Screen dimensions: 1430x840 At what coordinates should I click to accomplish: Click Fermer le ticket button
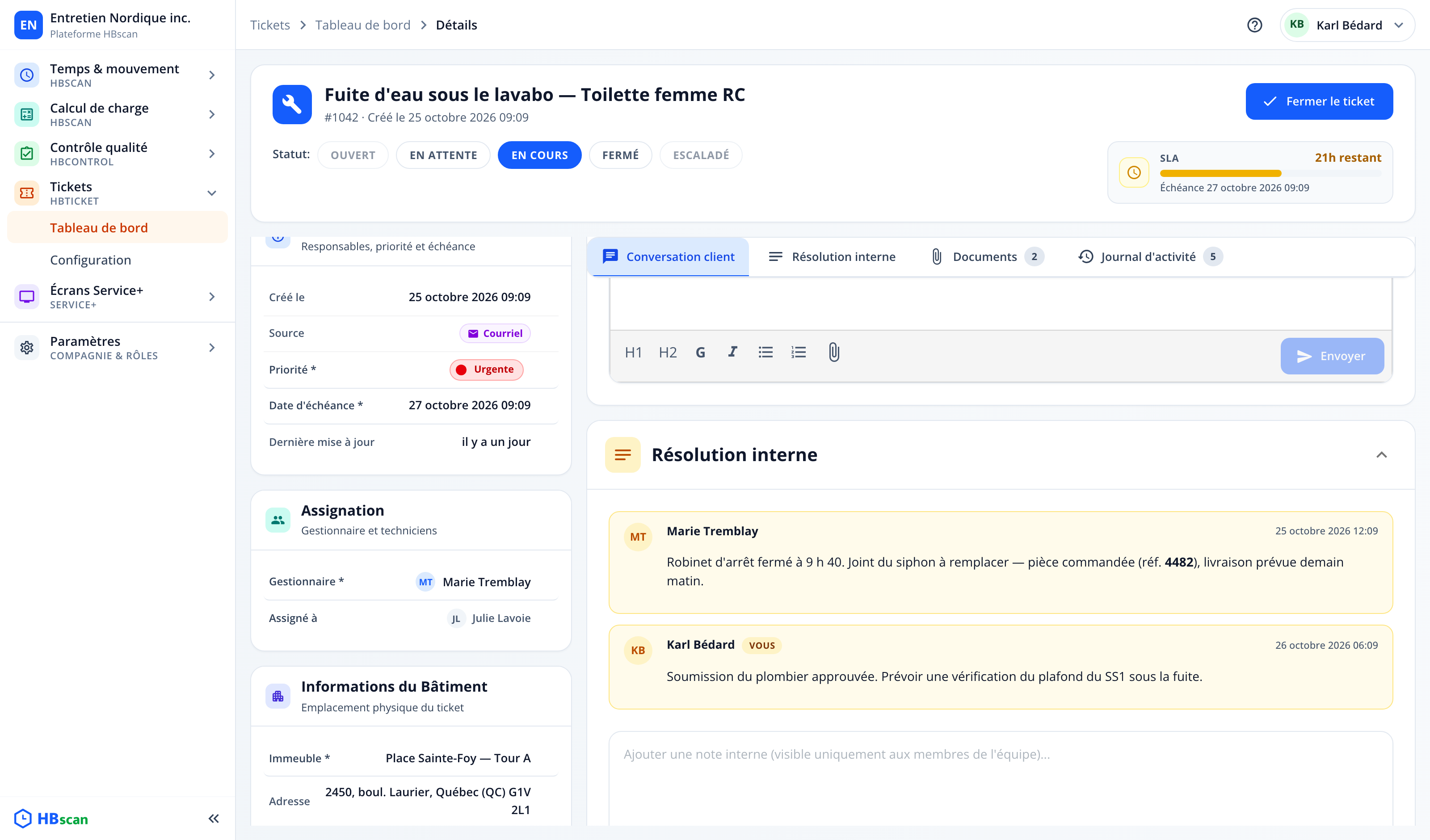click(x=1319, y=101)
